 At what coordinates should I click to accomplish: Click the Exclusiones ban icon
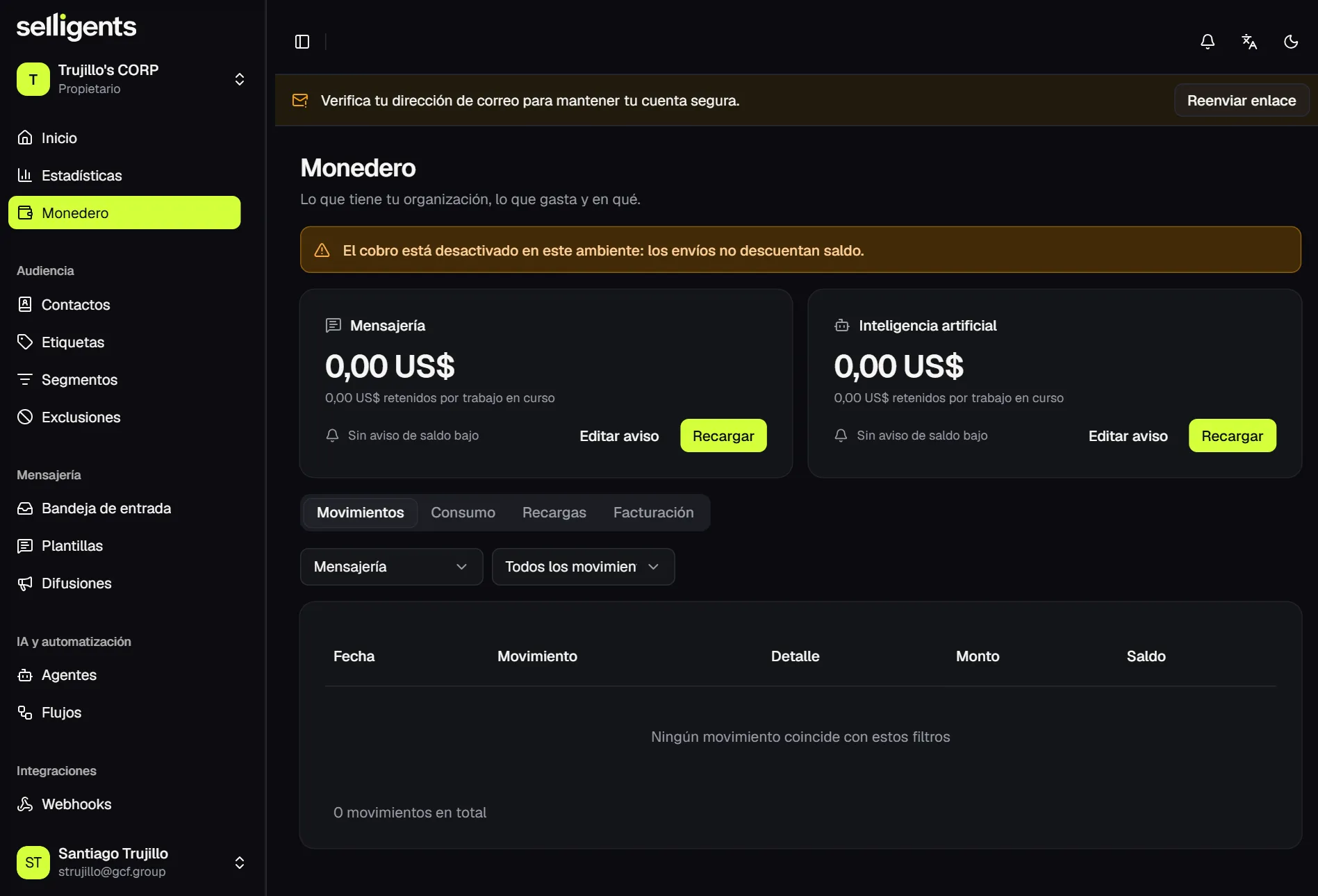coord(25,417)
